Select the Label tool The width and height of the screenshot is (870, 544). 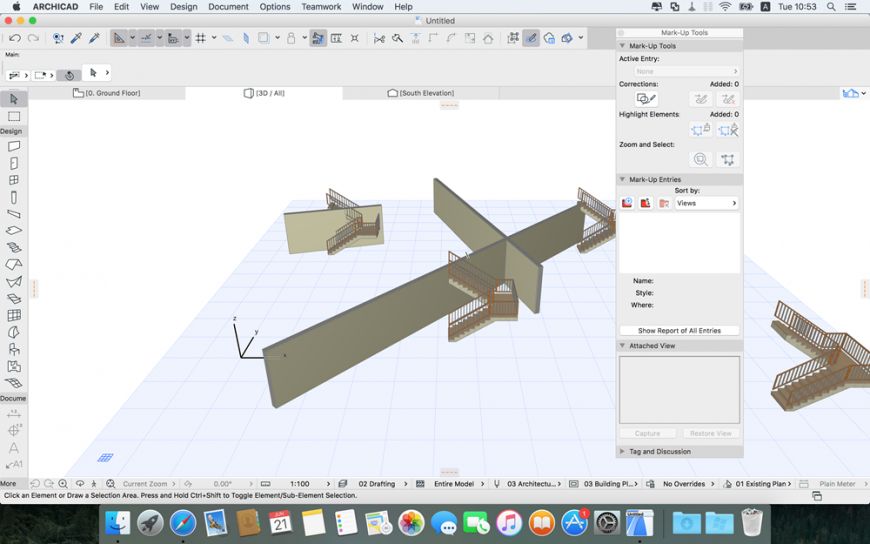coord(14,465)
